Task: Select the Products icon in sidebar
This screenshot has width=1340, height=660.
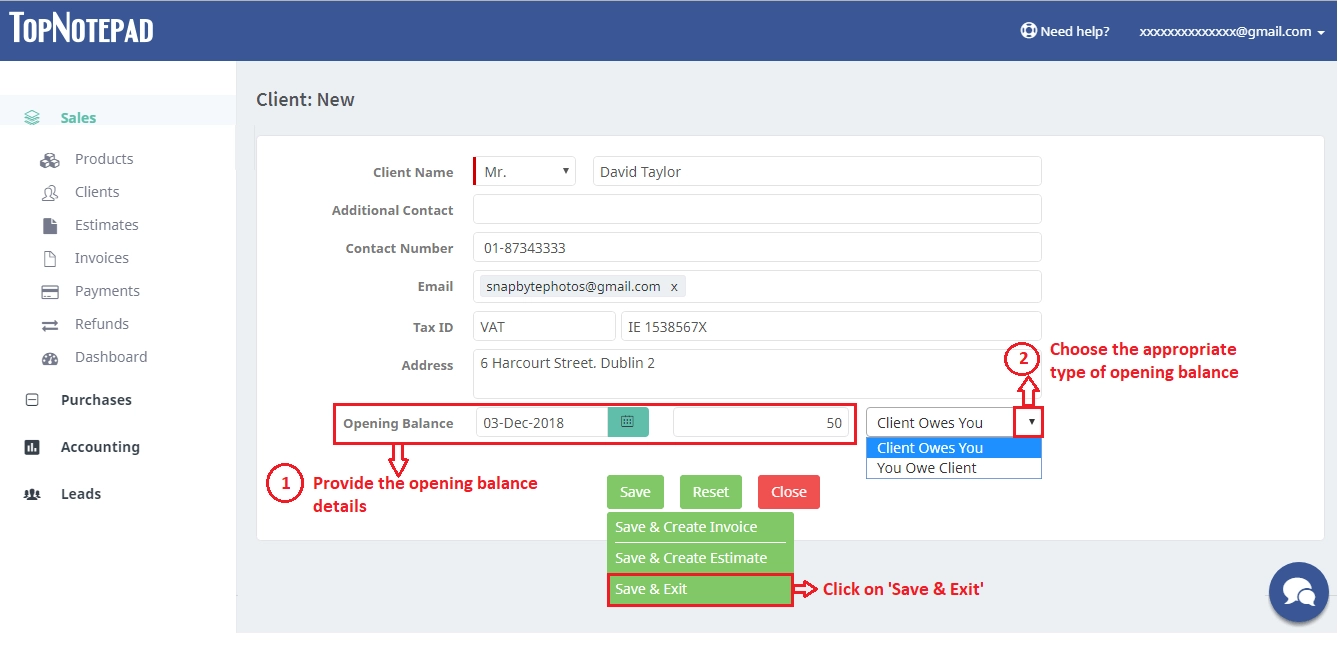Action: point(51,159)
